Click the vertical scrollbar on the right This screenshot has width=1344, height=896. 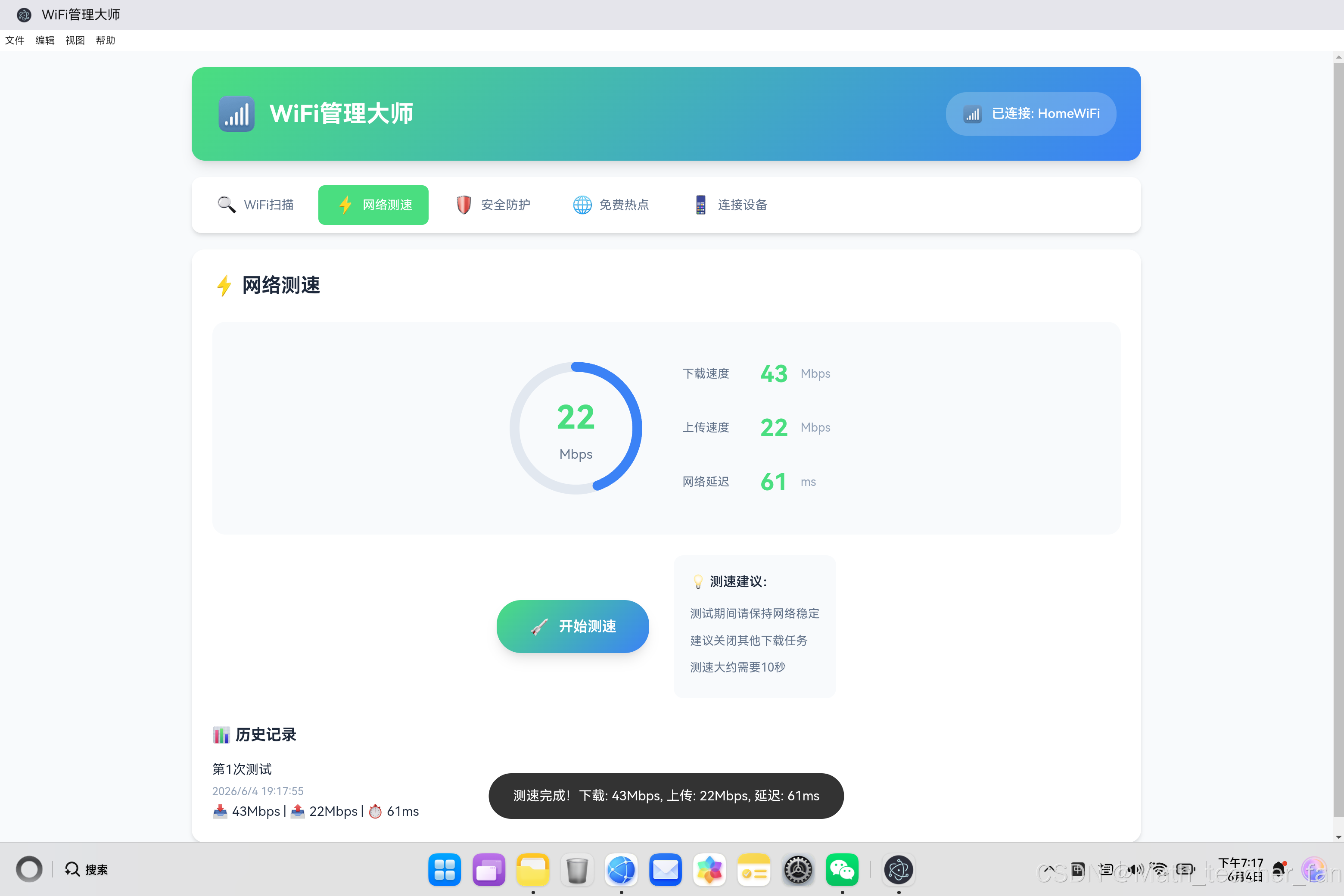click(1338, 440)
